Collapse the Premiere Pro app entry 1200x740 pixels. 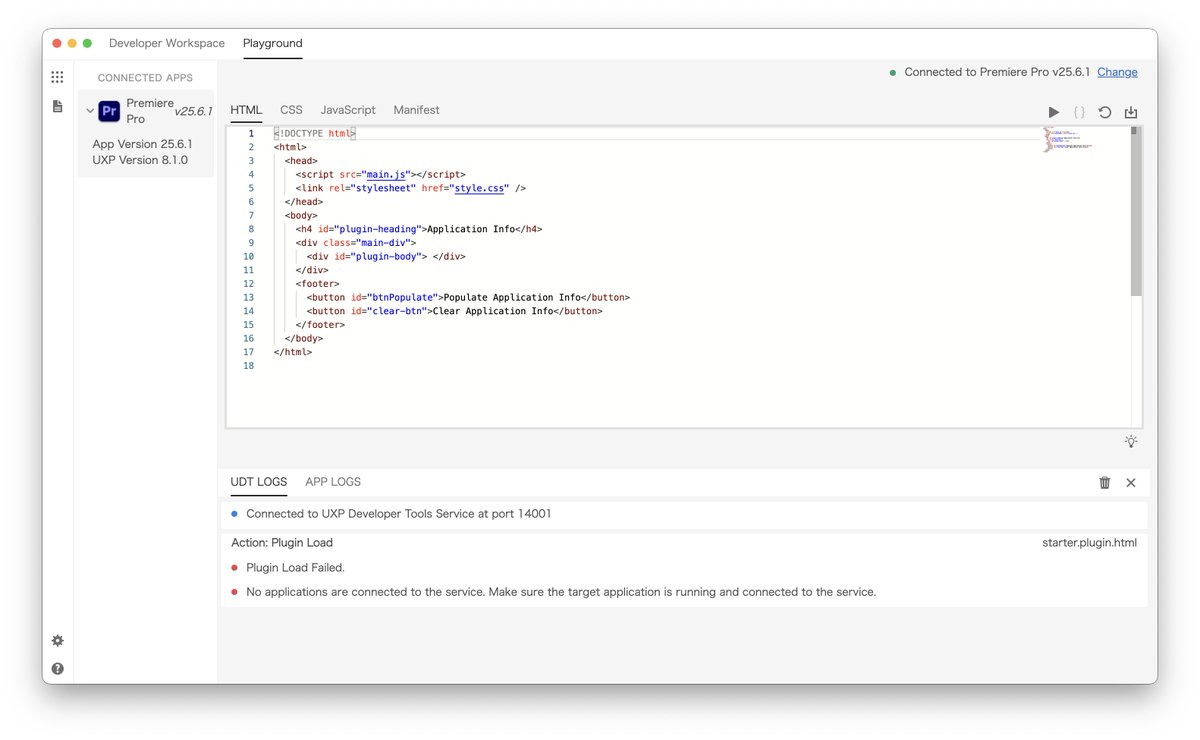pyautogui.click(x=91, y=110)
